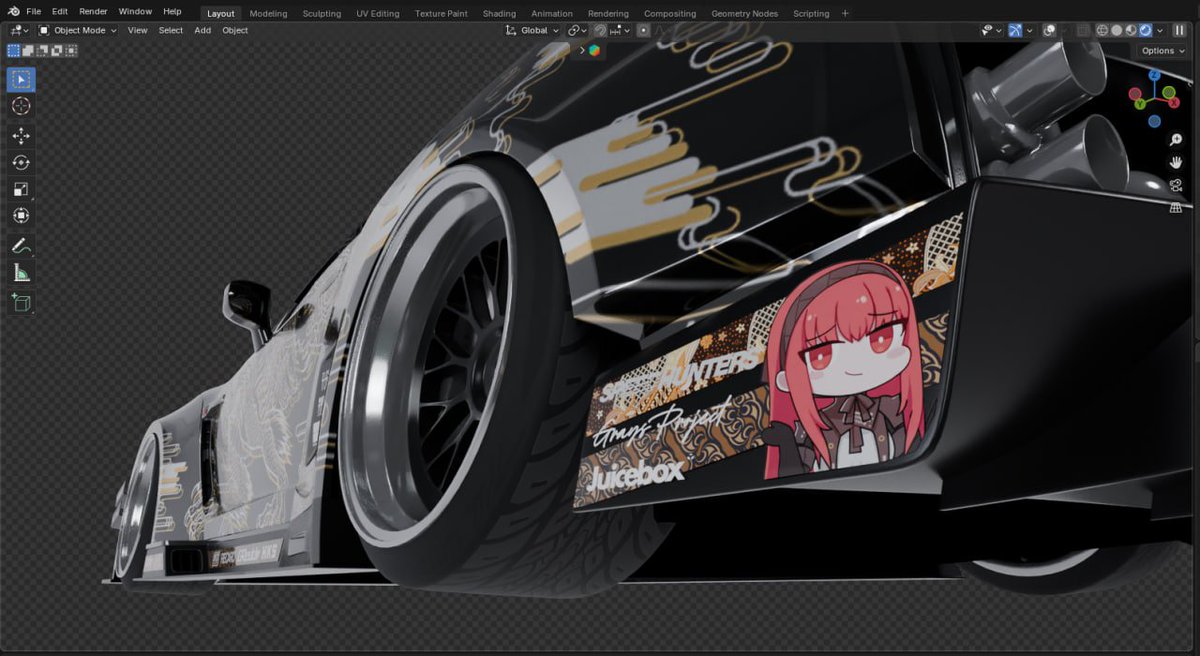The height and width of the screenshot is (656, 1200).
Task: Click the pan view hand icon
Action: click(1176, 162)
